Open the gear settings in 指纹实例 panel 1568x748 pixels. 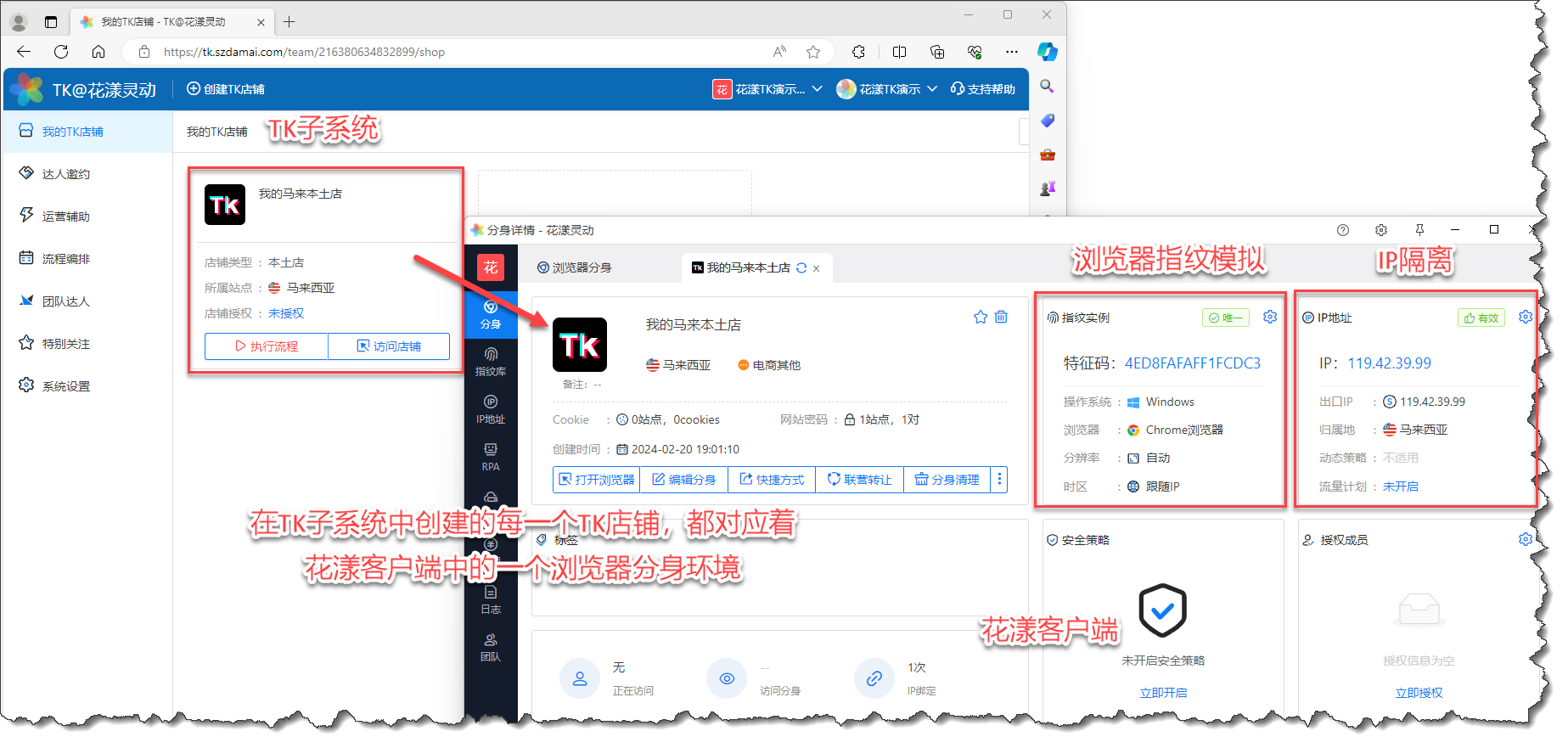[x=1270, y=317]
